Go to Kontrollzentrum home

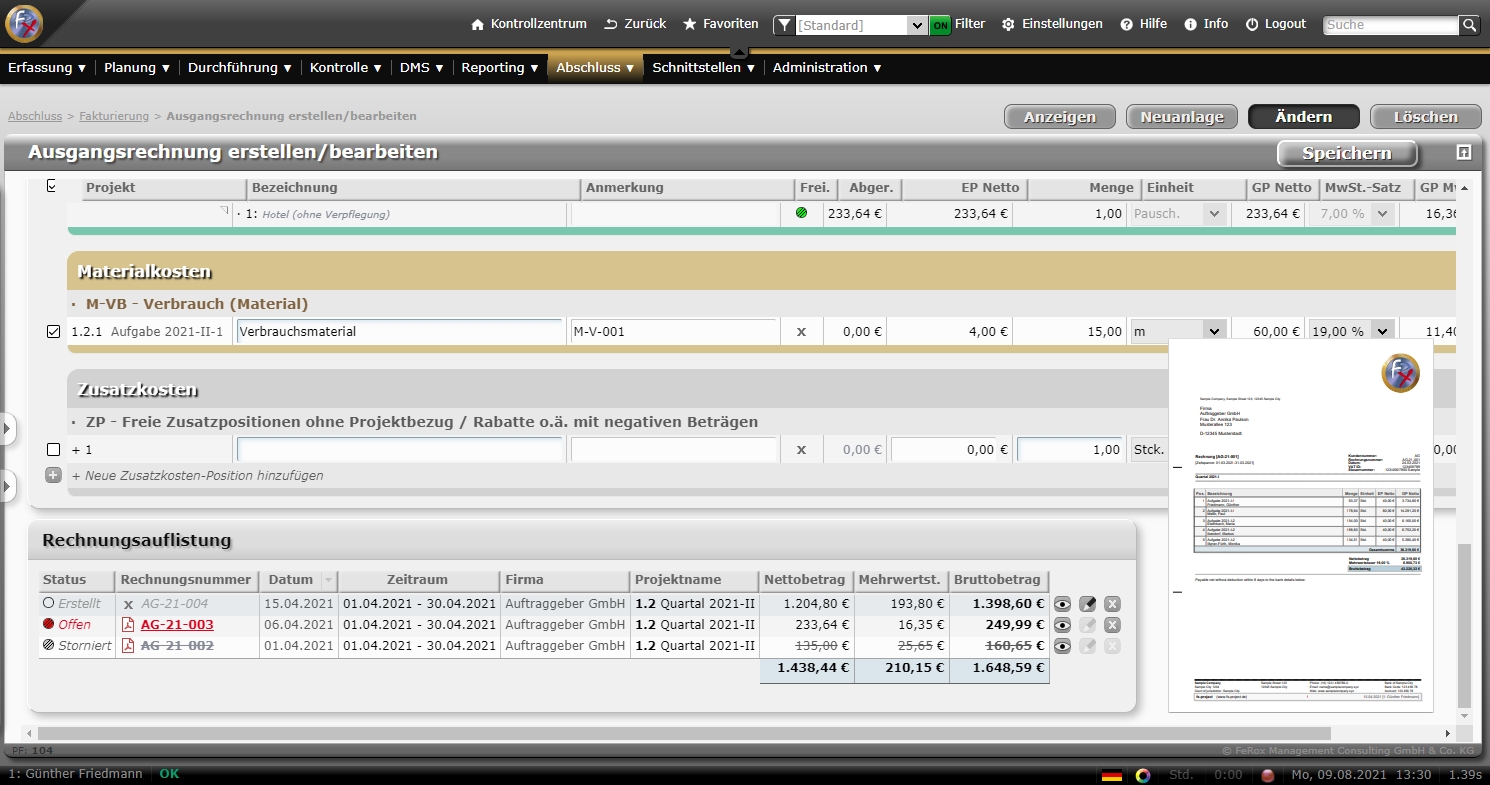[x=529, y=24]
